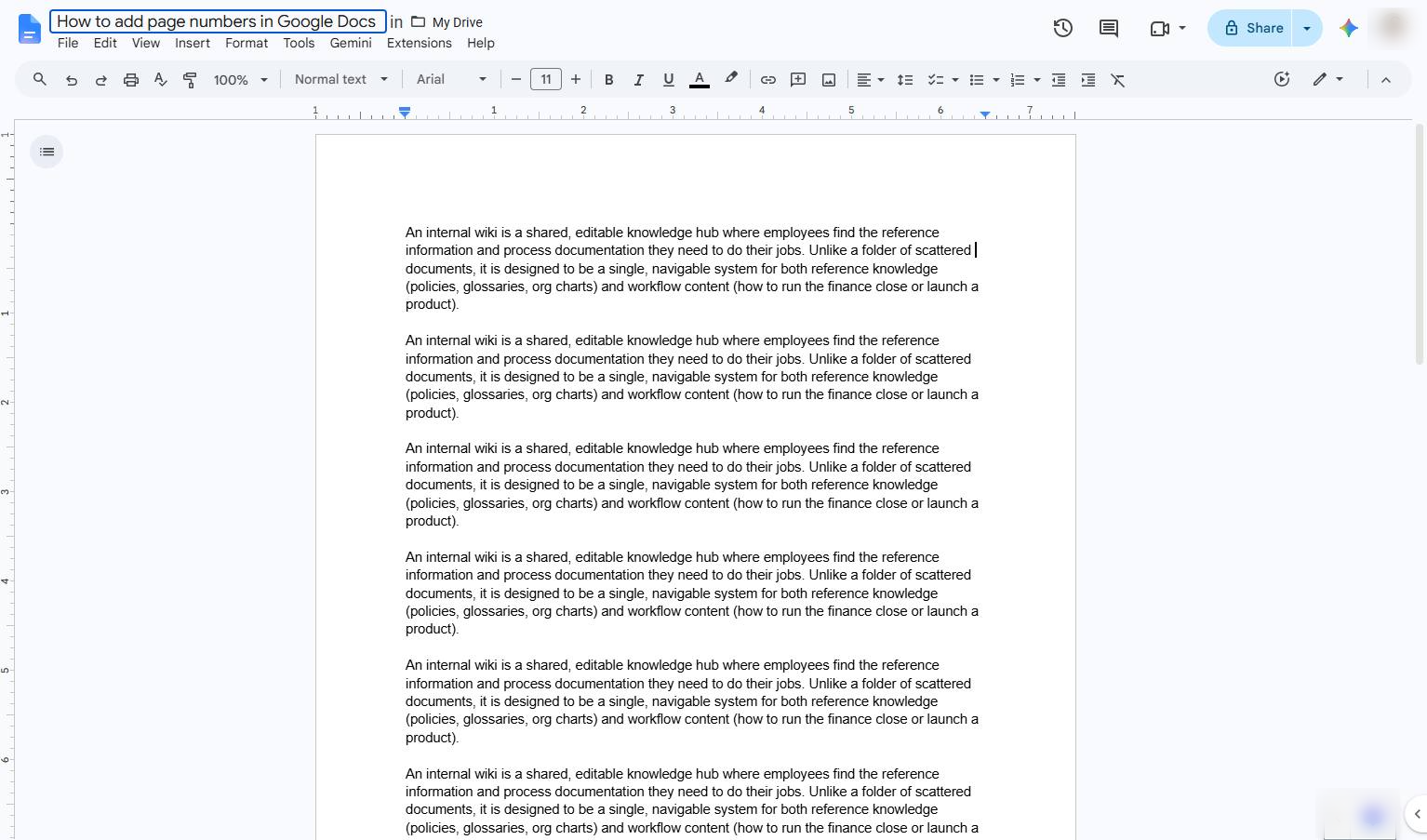Increase the font size
1427x840 pixels.
coord(576,80)
